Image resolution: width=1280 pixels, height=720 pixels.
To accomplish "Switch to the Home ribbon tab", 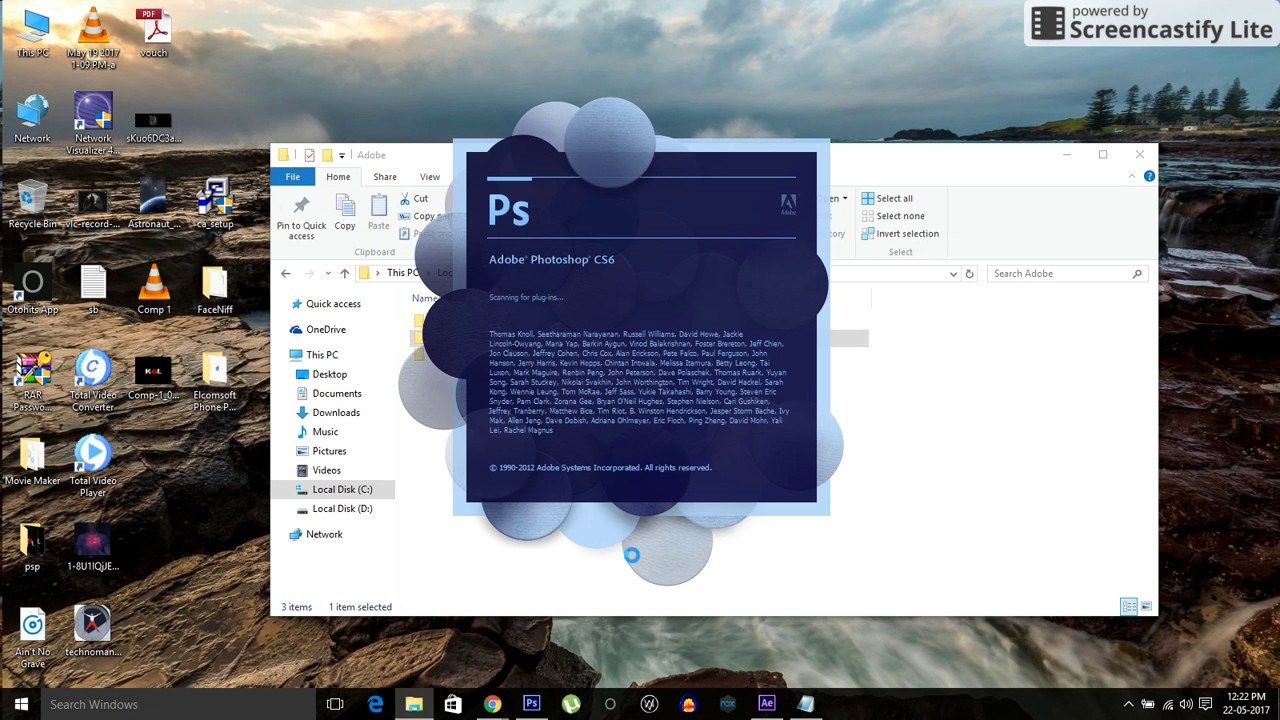I will tap(338, 177).
